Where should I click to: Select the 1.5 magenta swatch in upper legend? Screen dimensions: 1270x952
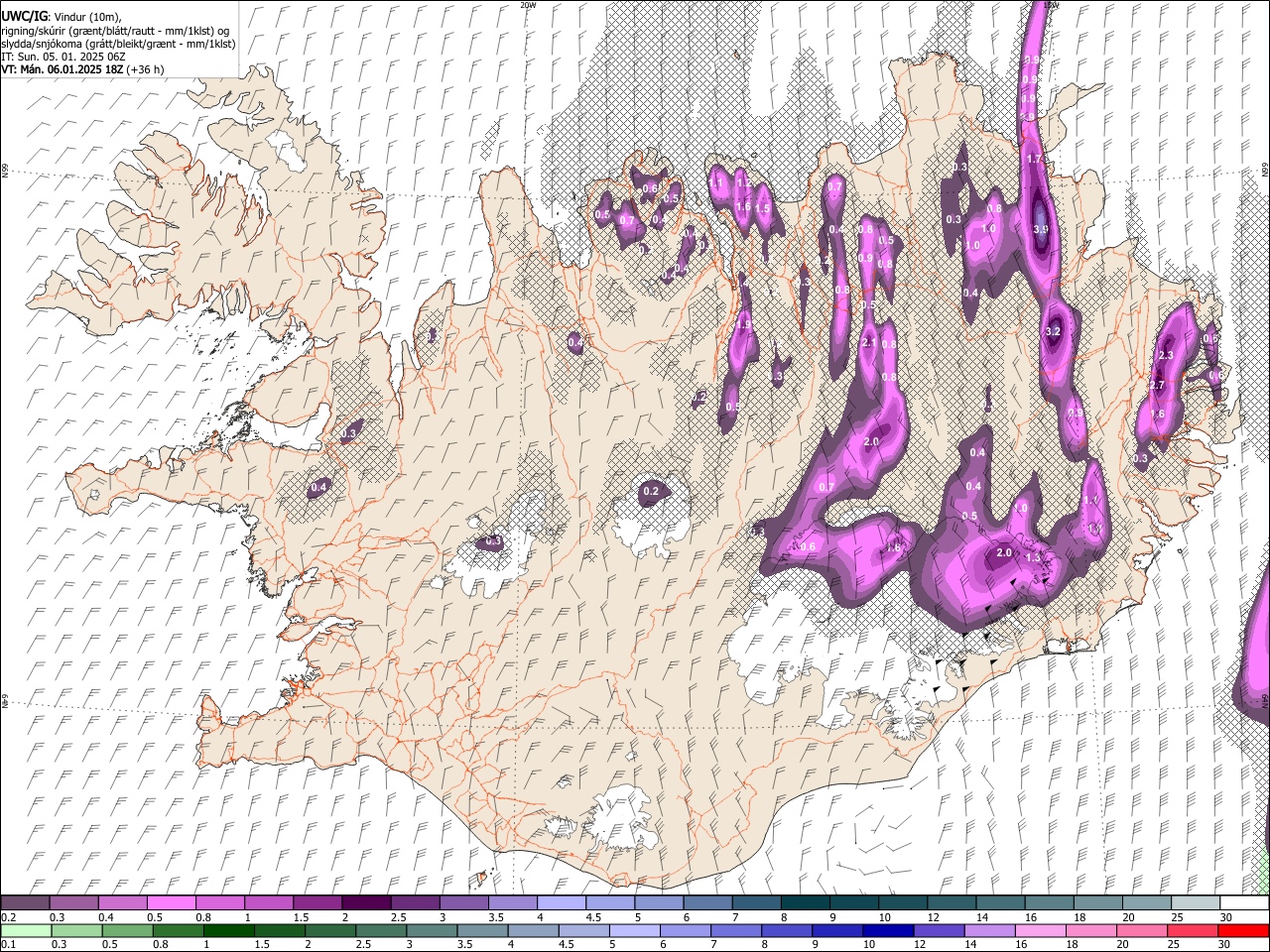(317, 903)
